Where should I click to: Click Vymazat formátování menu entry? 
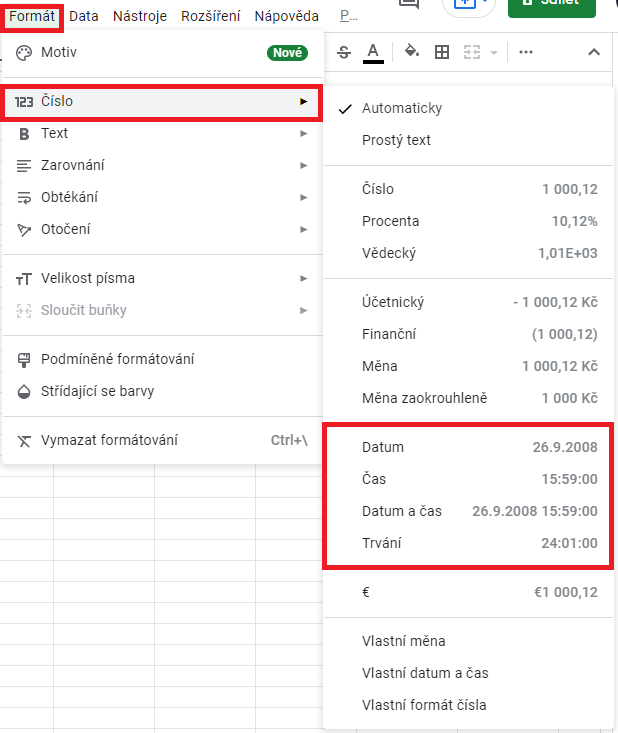[110, 440]
